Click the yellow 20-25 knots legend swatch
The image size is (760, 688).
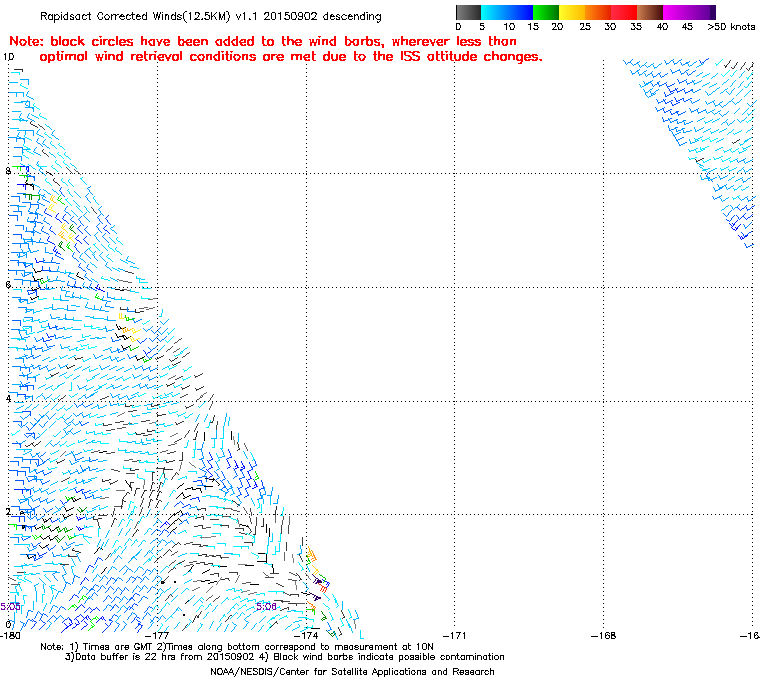coord(572,12)
